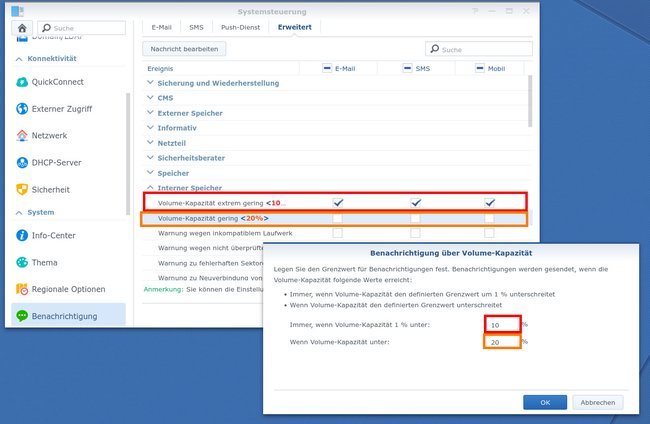The width and height of the screenshot is (650, 424).
Task: Click magnifier icon in event search box
Action: [x=434, y=49]
